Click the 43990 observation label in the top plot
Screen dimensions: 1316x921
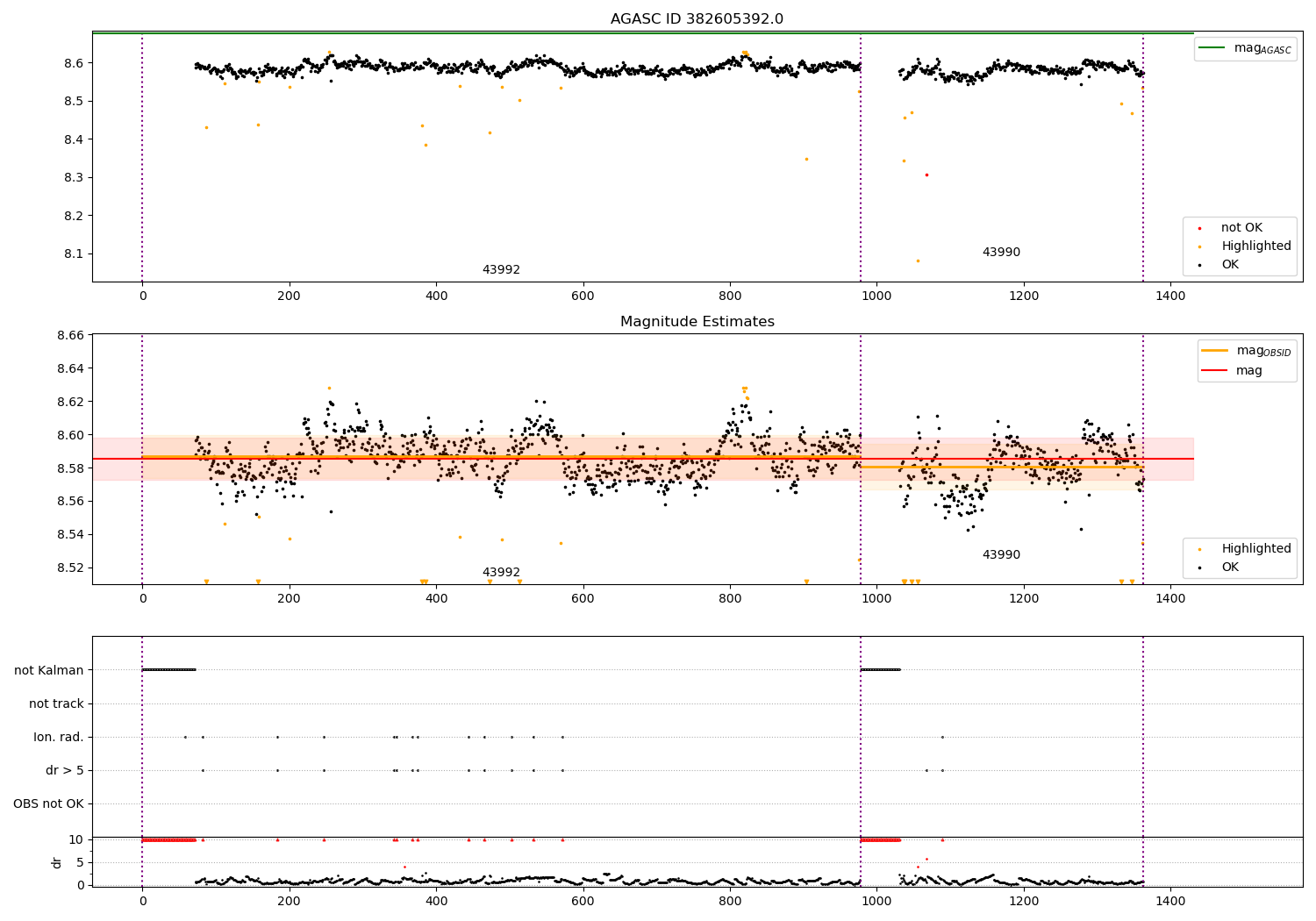click(x=1001, y=253)
